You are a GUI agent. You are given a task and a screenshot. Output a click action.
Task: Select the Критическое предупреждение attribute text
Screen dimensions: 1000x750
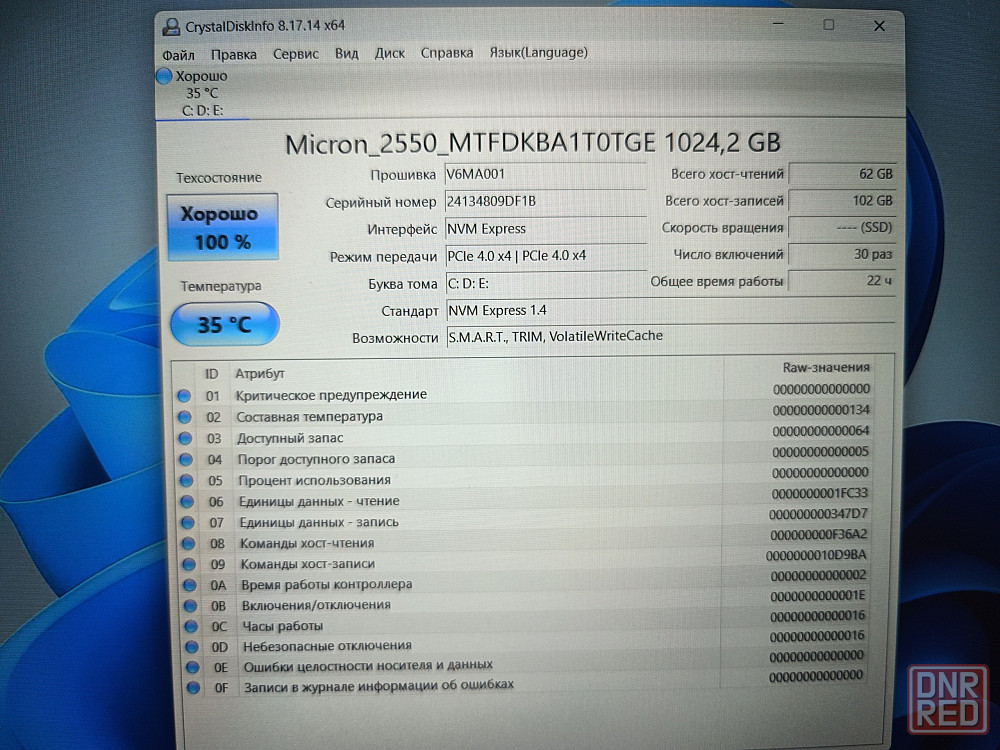(331, 395)
